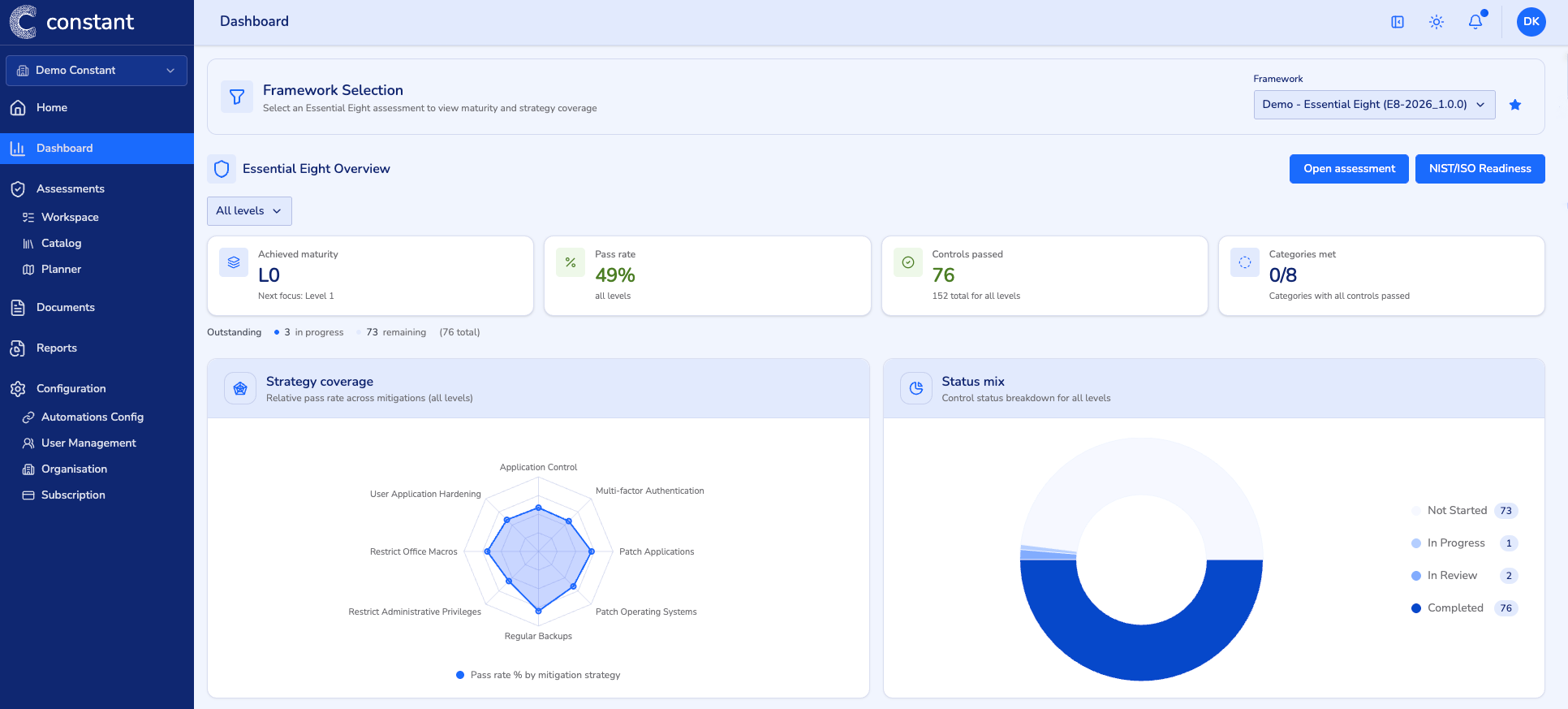Click the Categories met 0/8 card
This screenshot has width=1568, height=709.
1381,276
